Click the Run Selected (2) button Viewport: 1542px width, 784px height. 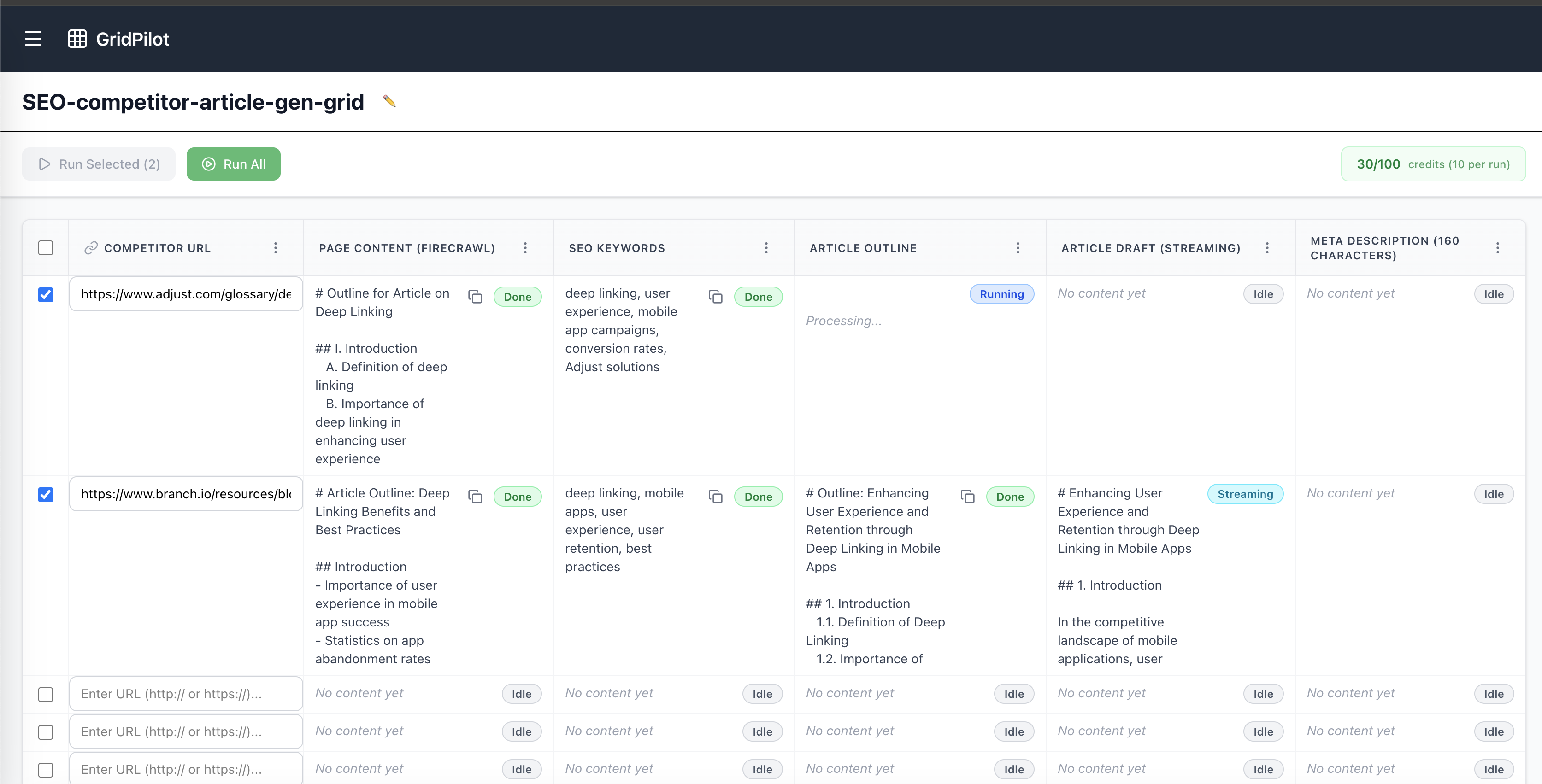[x=99, y=164]
